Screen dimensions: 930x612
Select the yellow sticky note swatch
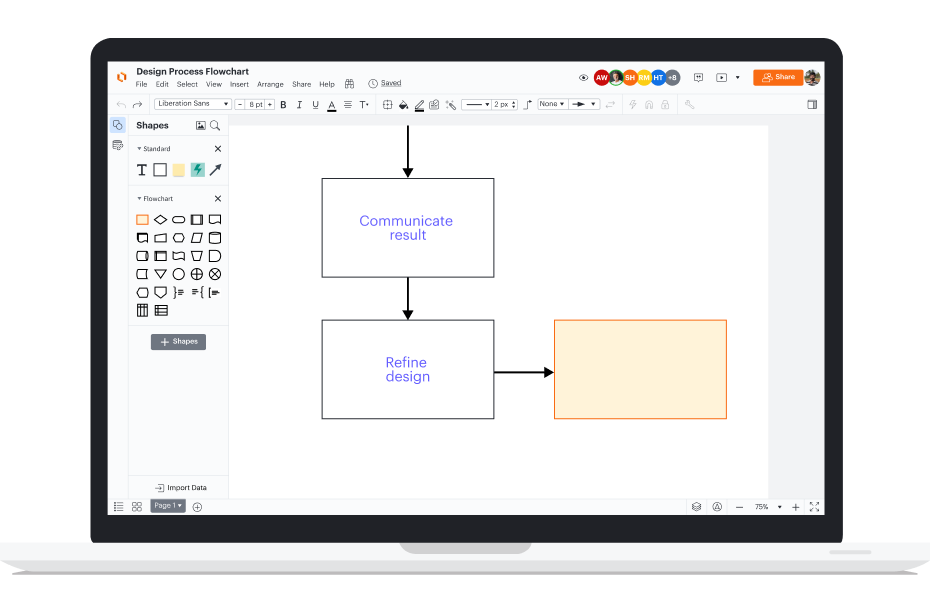178,170
